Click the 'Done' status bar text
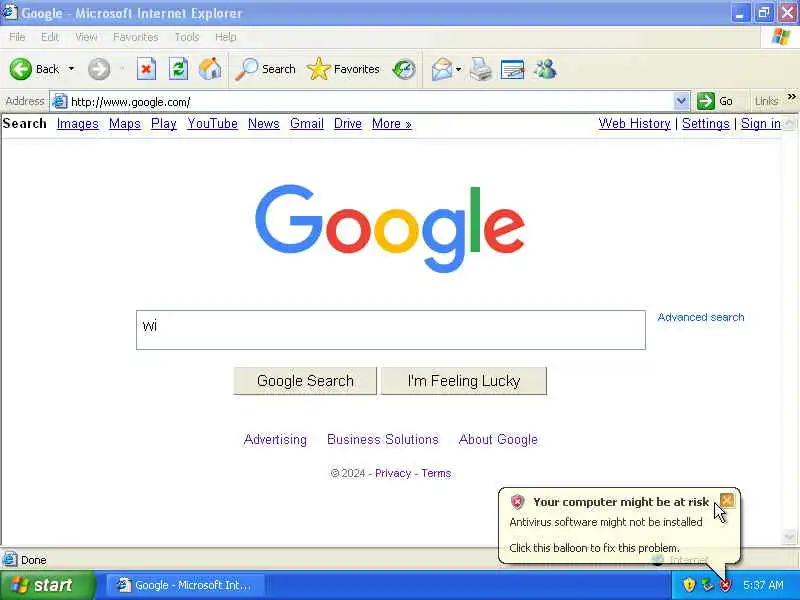The width and height of the screenshot is (800, 600). tap(33, 560)
